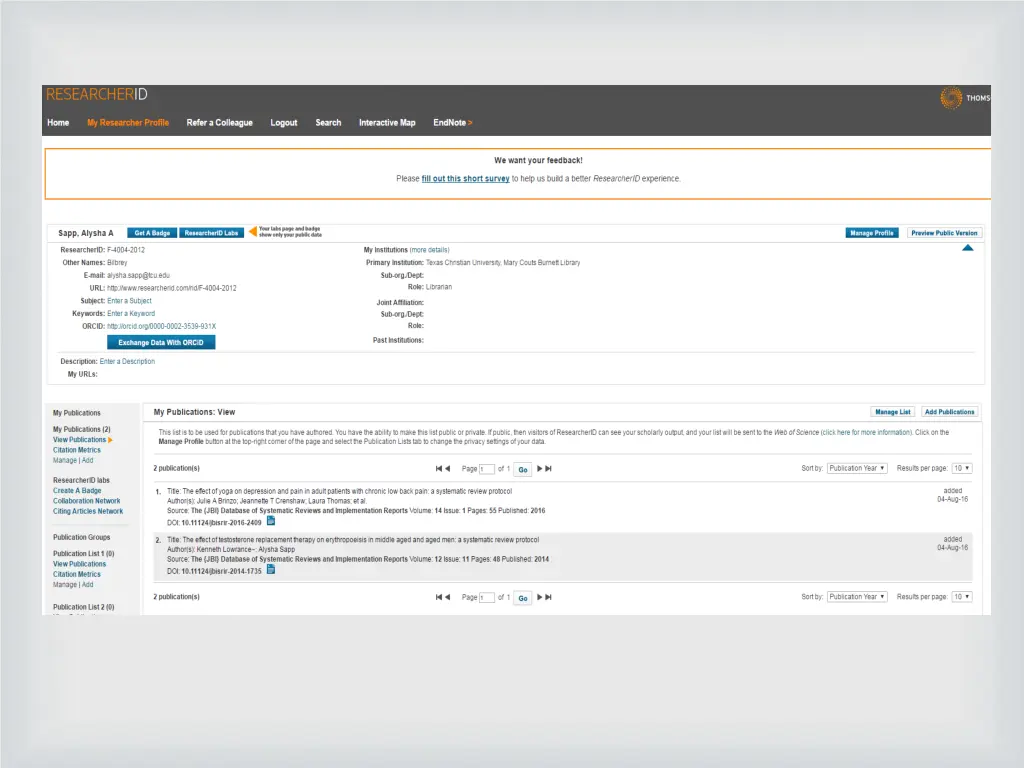Click Manage under Publication List 1

(x=65, y=584)
